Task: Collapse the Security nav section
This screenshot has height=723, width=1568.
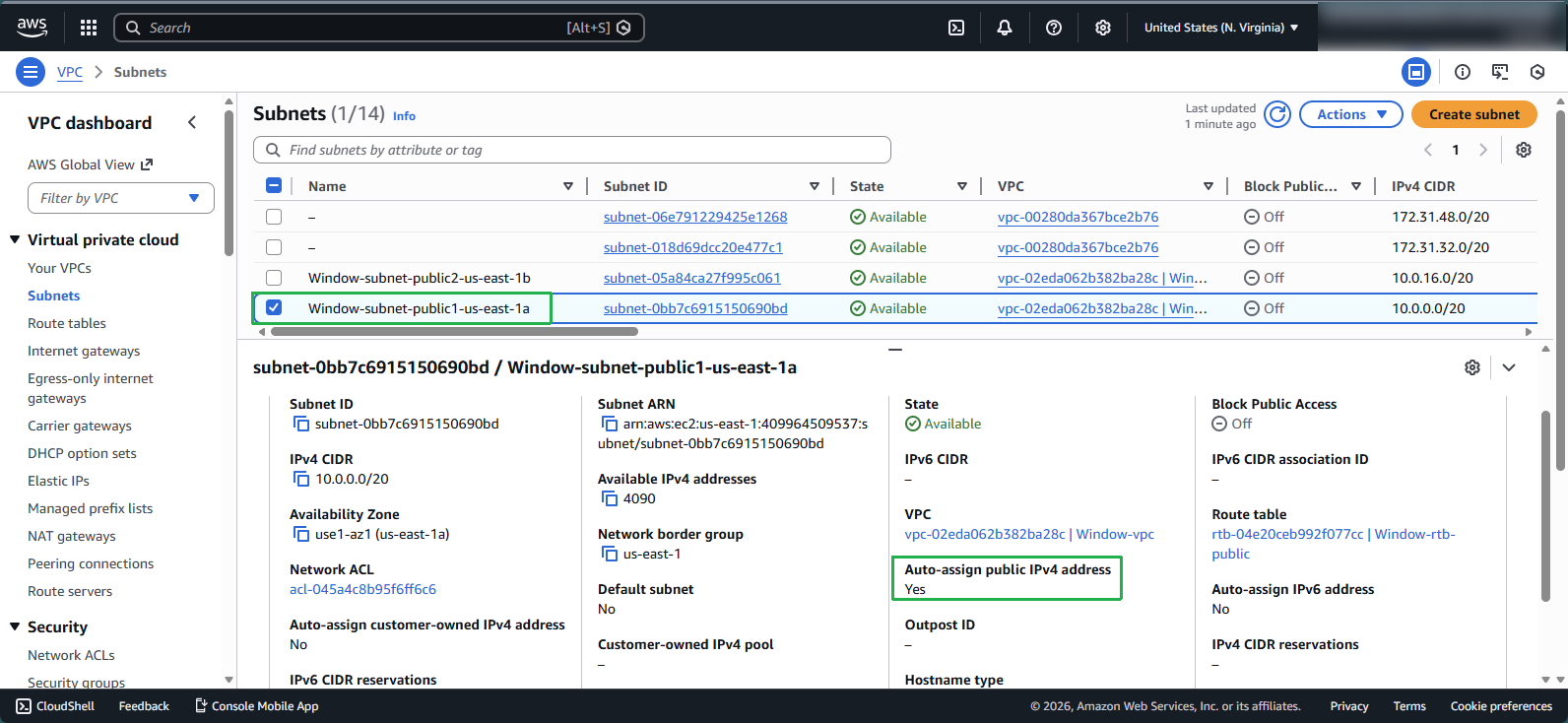Action: point(15,626)
